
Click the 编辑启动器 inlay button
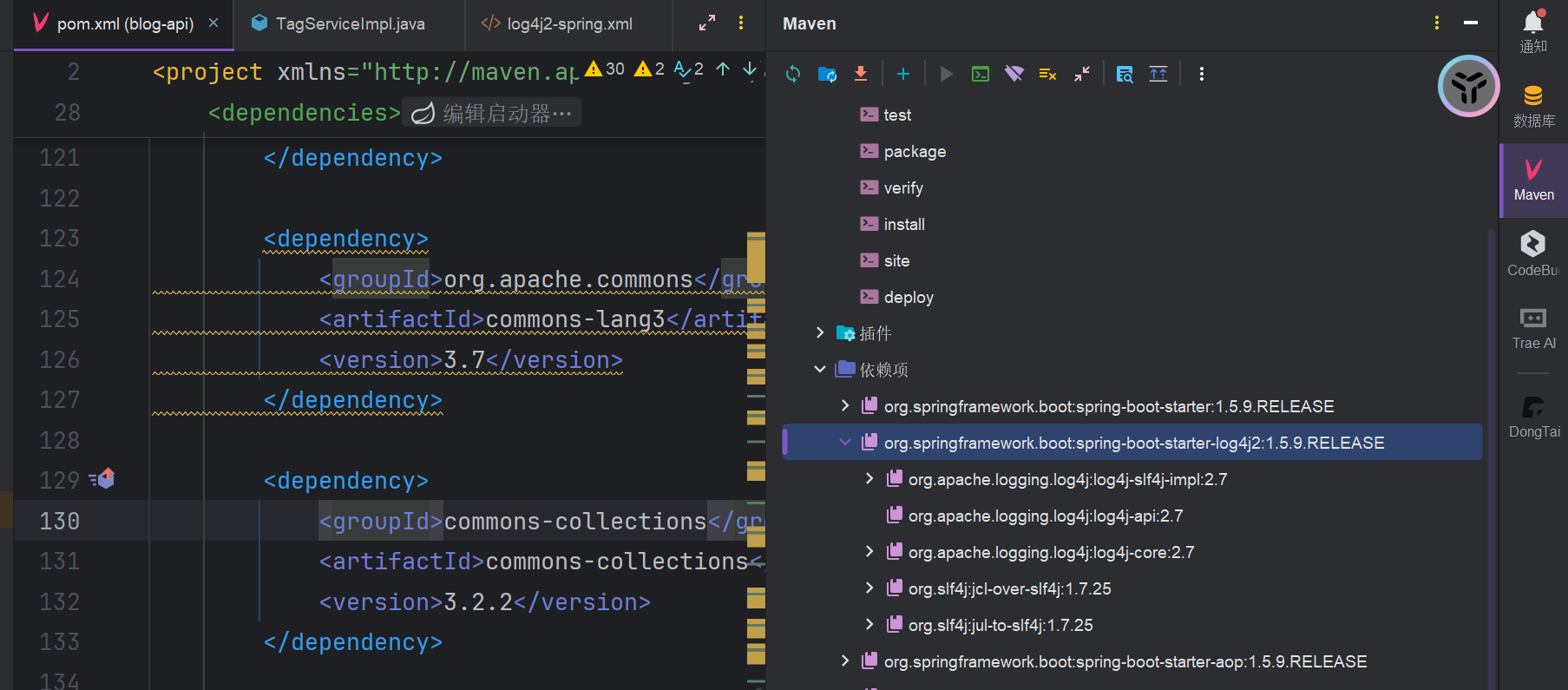point(492,114)
